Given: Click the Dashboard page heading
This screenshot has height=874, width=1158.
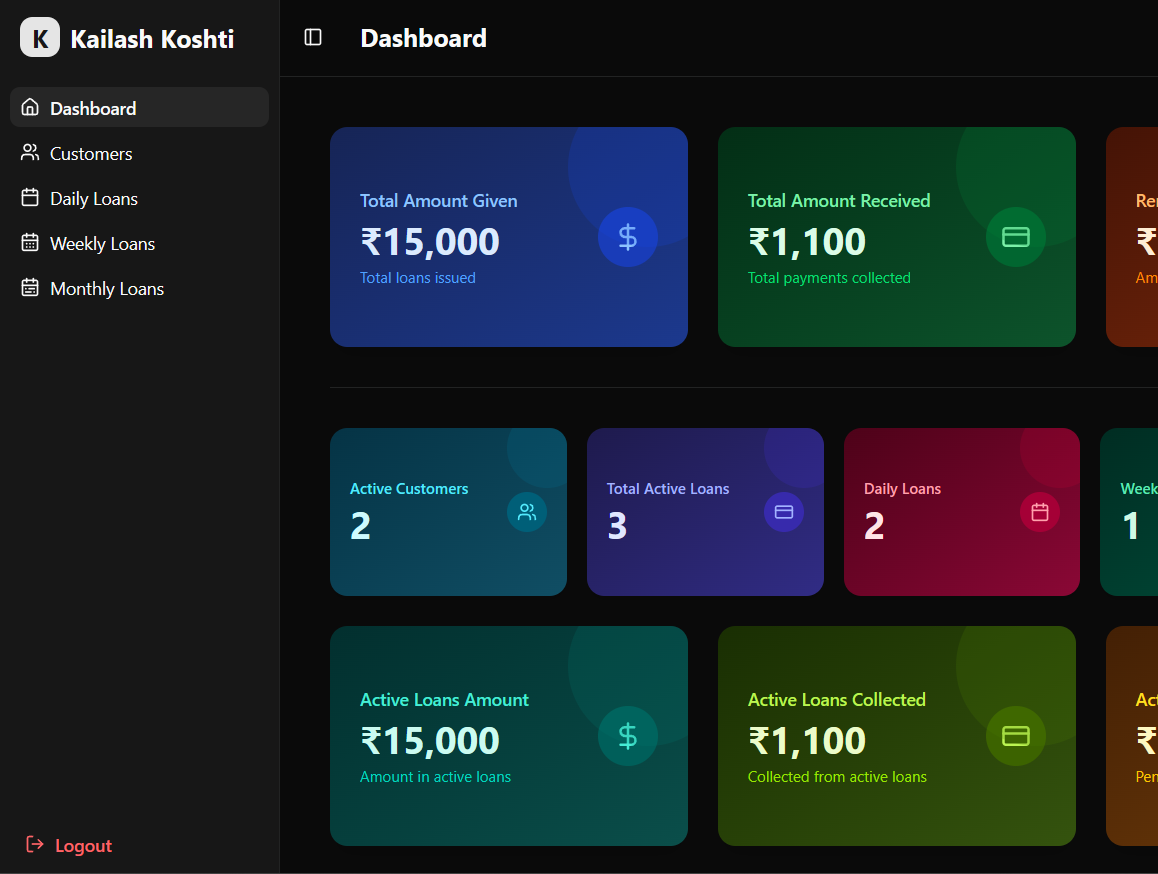Looking at the screenshot, I should [x=424, y=38].
